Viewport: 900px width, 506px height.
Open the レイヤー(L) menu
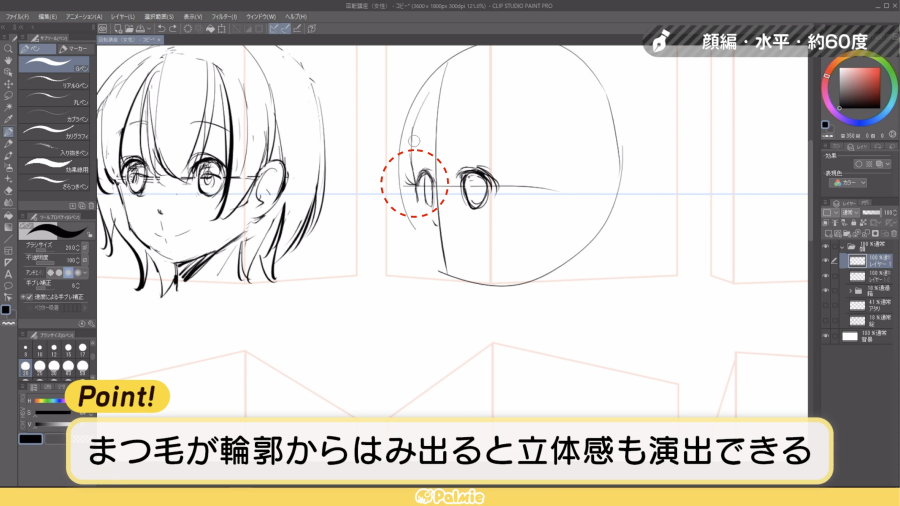tap(123, 17)
